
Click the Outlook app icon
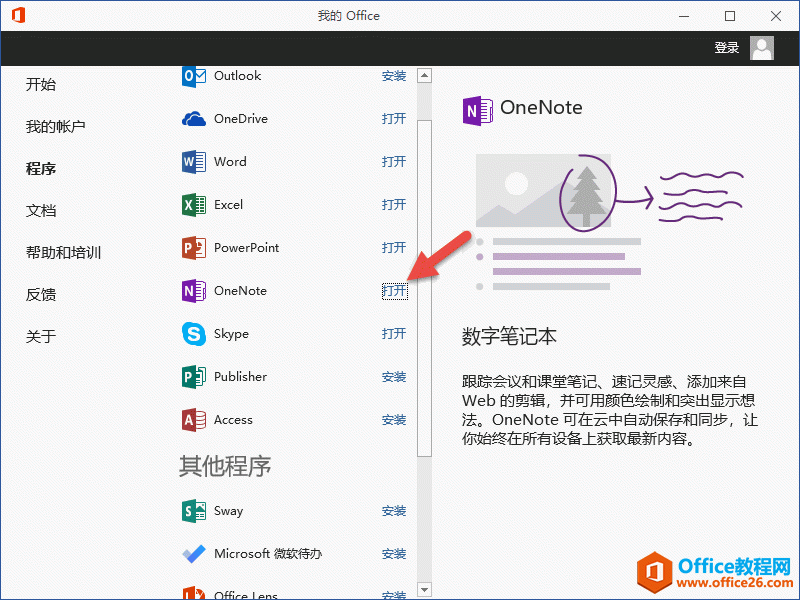[x=194, y=76]
